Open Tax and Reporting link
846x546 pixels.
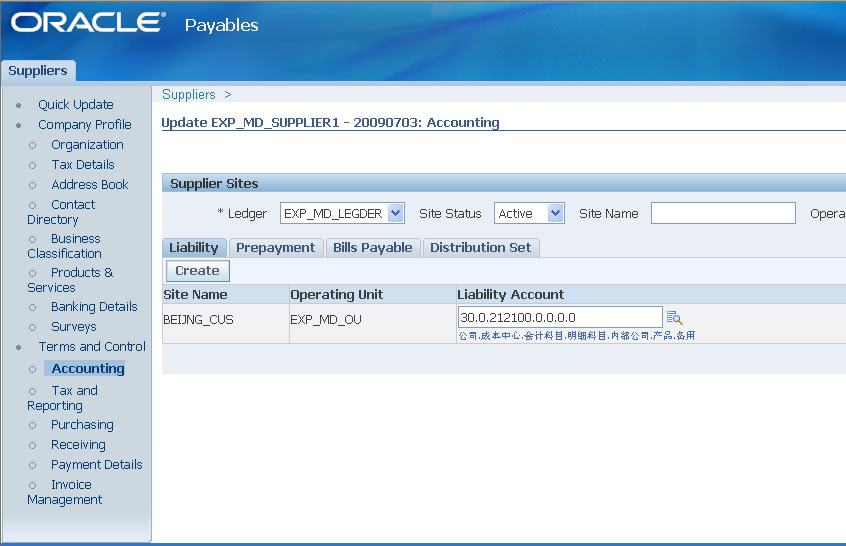63,398
